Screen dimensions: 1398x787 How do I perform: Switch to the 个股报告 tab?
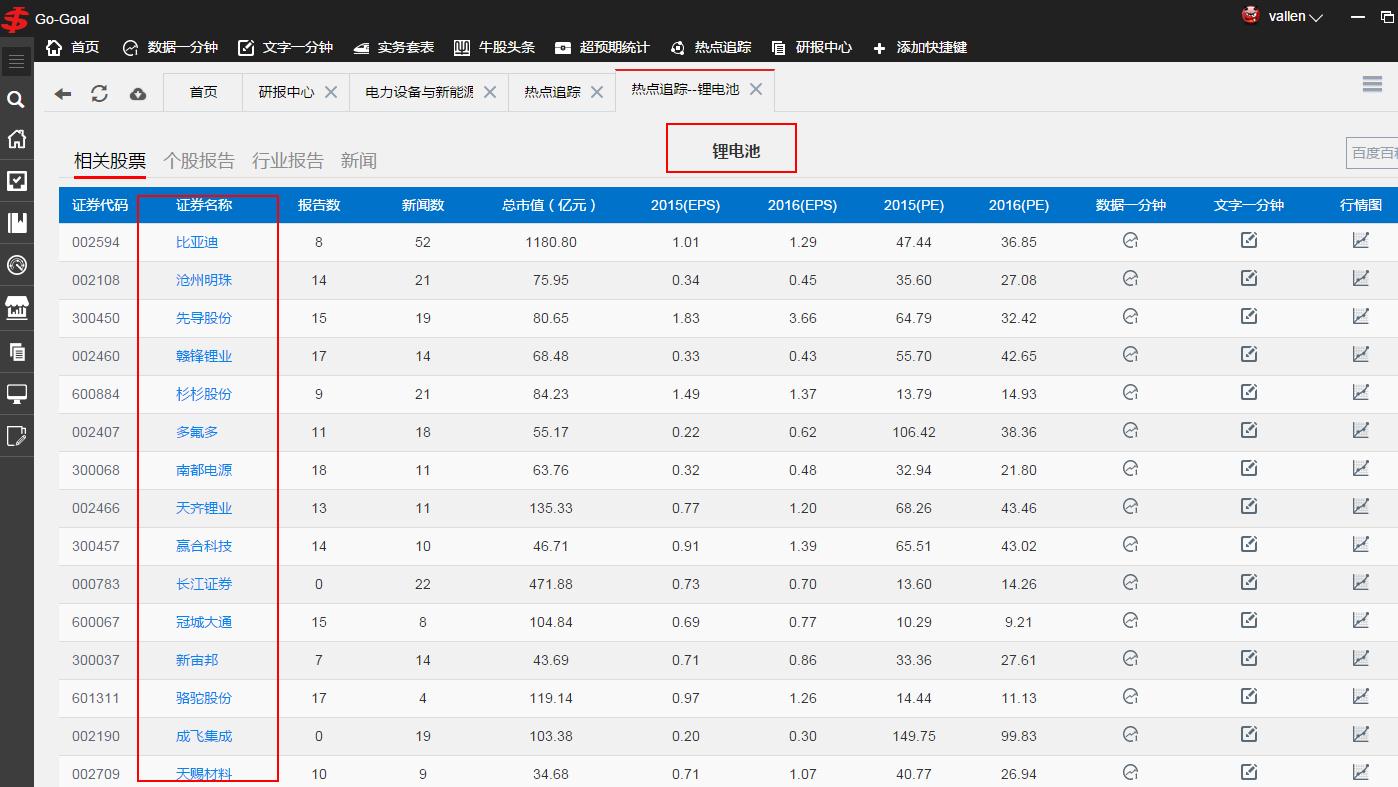click(x=198, y=160)
